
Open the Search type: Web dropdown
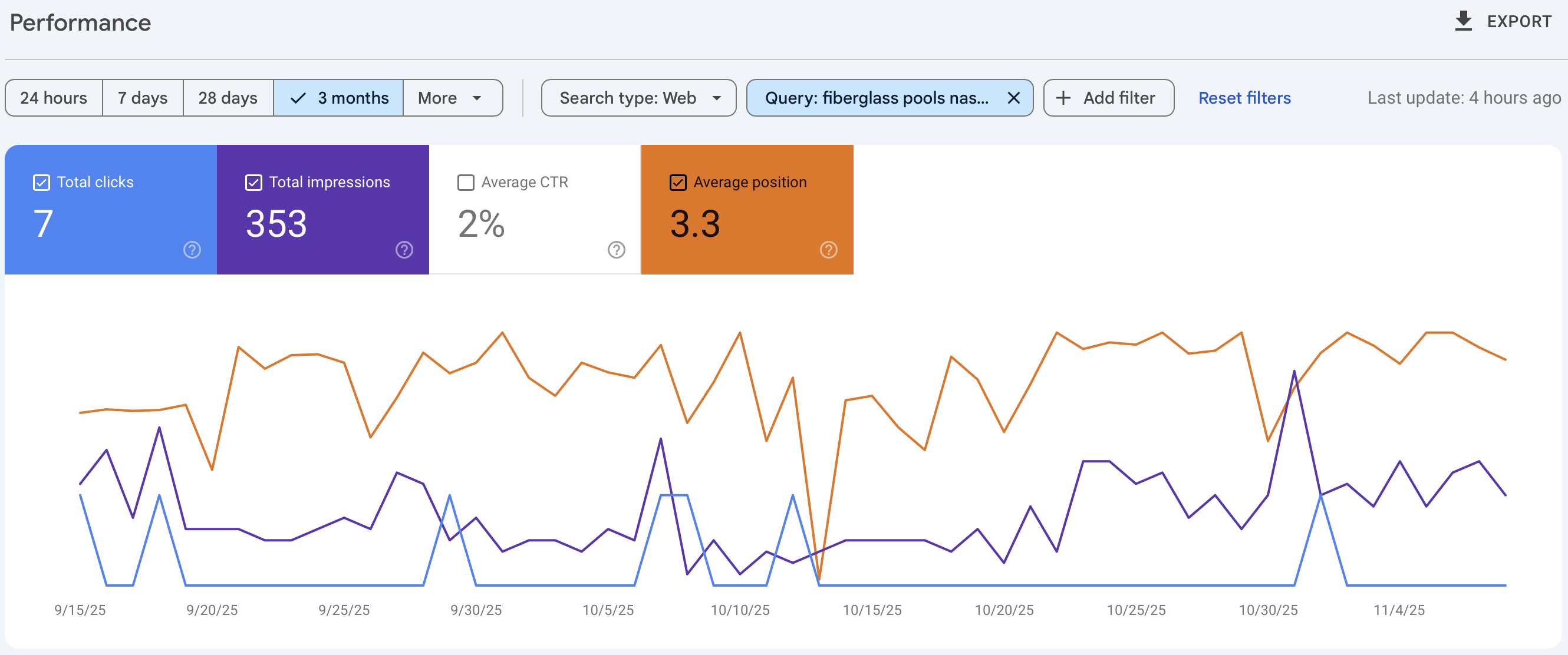coord(638,98)
